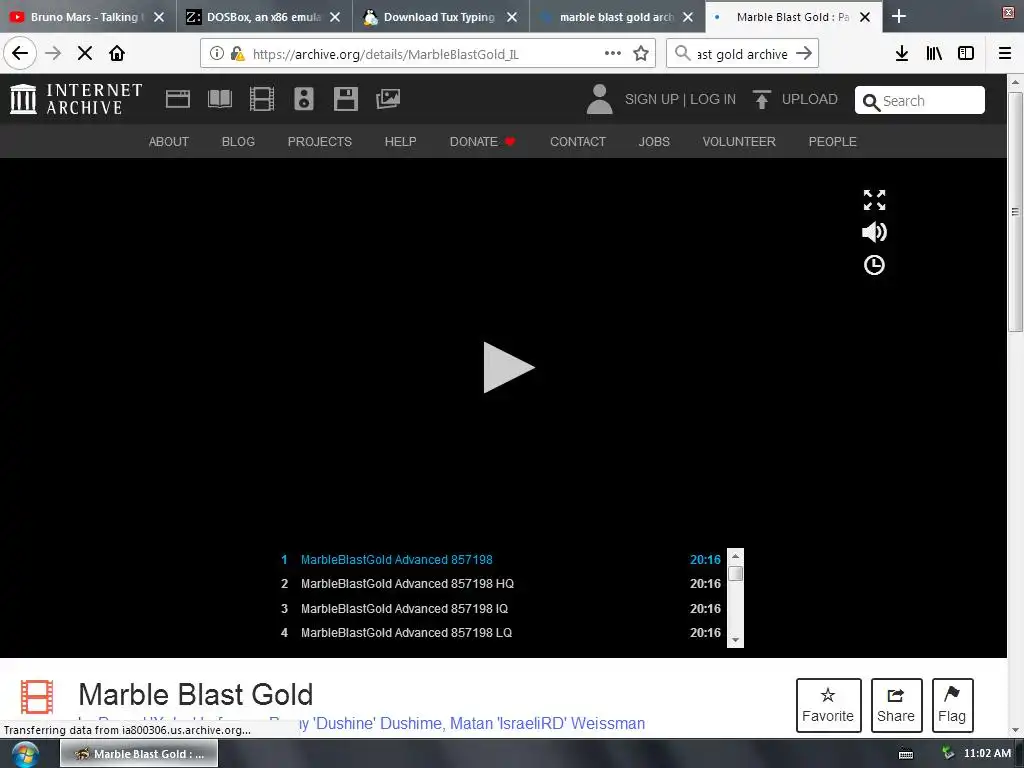The width and height of the screenshot is (1024, 768).
Task: Open the Internet Archive video icon
Action: (262, 99)
